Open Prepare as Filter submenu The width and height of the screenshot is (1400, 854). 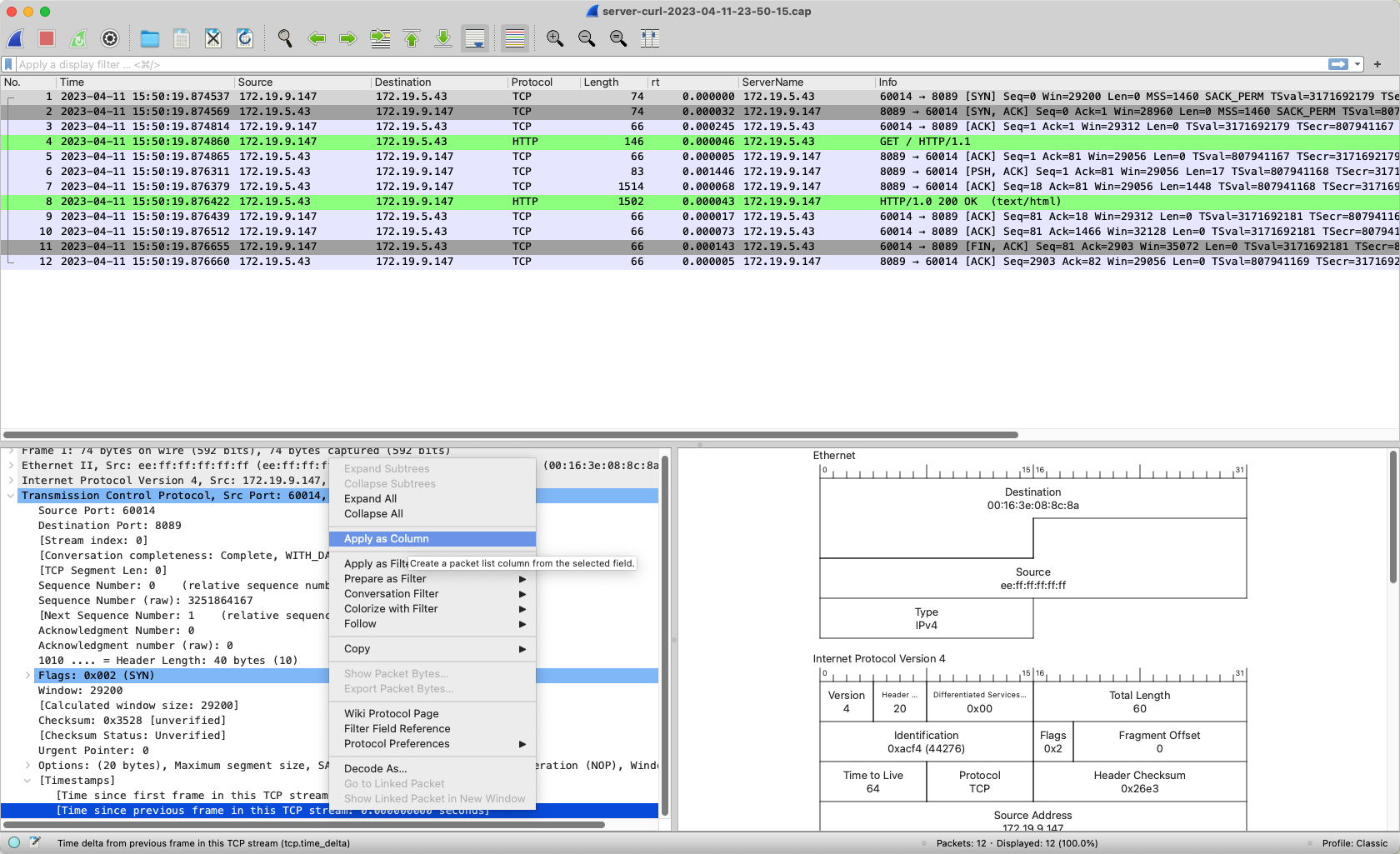(432, 579)
